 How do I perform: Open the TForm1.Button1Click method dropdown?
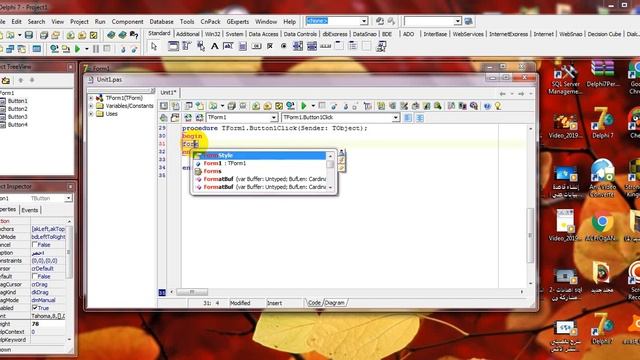[395, 118]
